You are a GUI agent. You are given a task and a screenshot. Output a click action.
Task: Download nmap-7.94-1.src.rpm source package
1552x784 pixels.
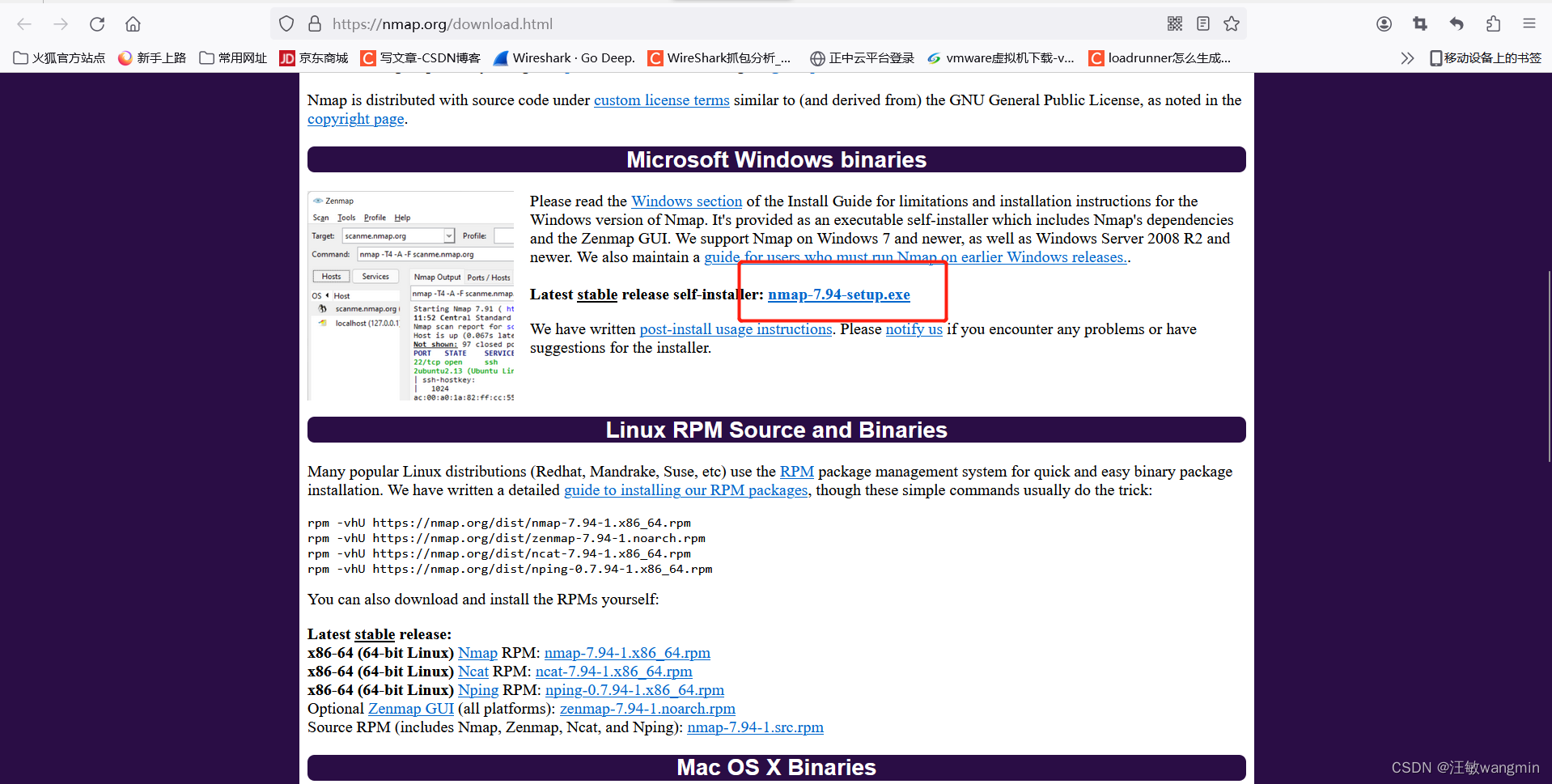point(755,727)
